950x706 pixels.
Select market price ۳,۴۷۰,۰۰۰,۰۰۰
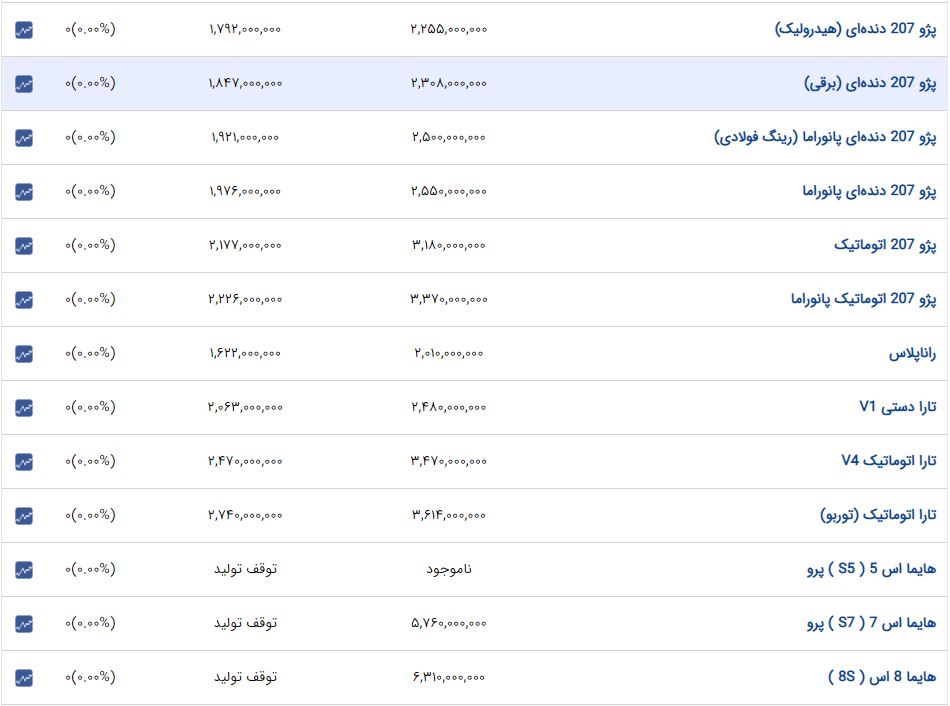[448, 461]
